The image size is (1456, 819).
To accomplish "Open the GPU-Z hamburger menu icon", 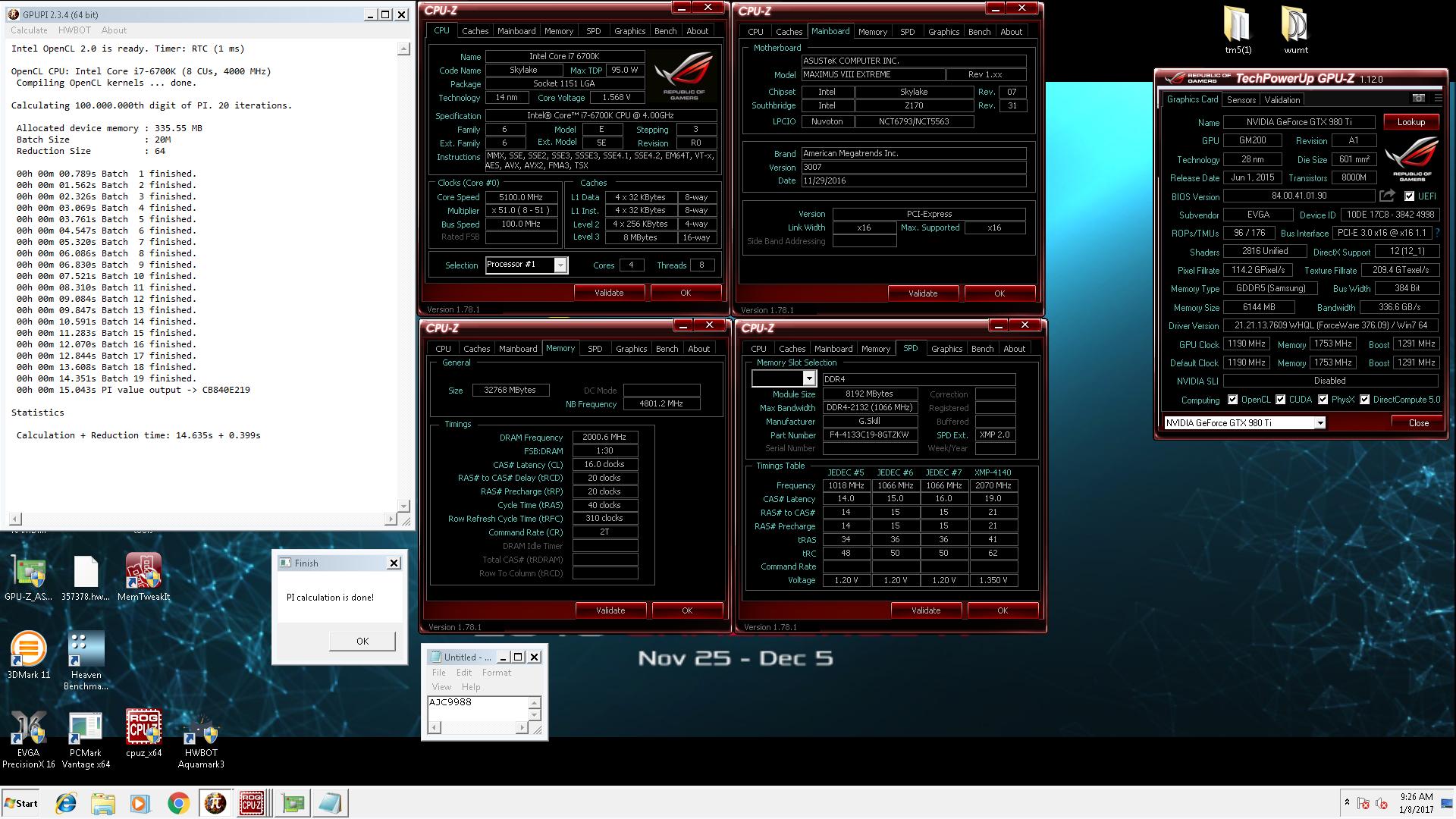I will (1438, 99).
